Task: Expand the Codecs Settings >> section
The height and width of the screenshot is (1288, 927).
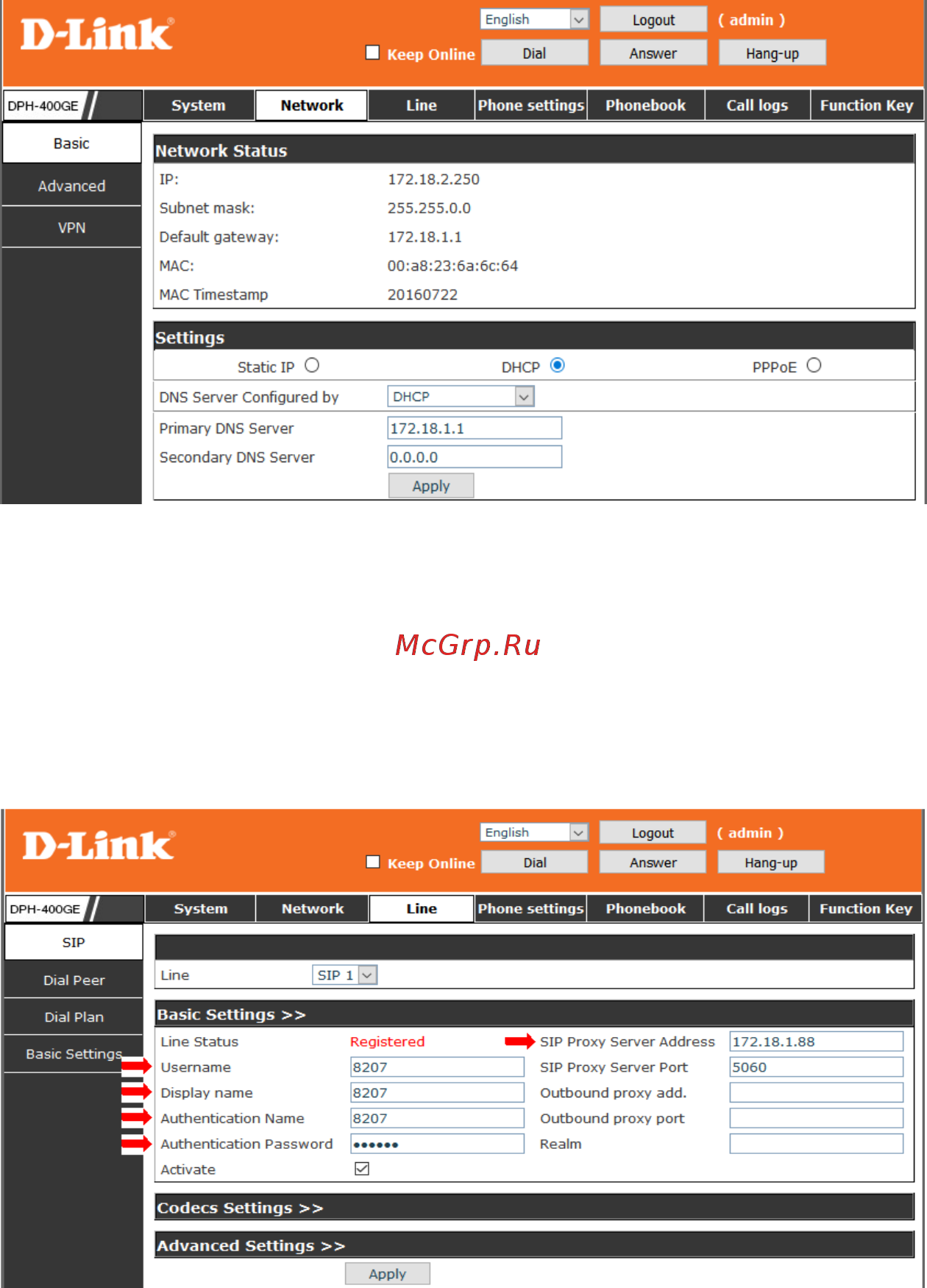Action: [534, 1208]
